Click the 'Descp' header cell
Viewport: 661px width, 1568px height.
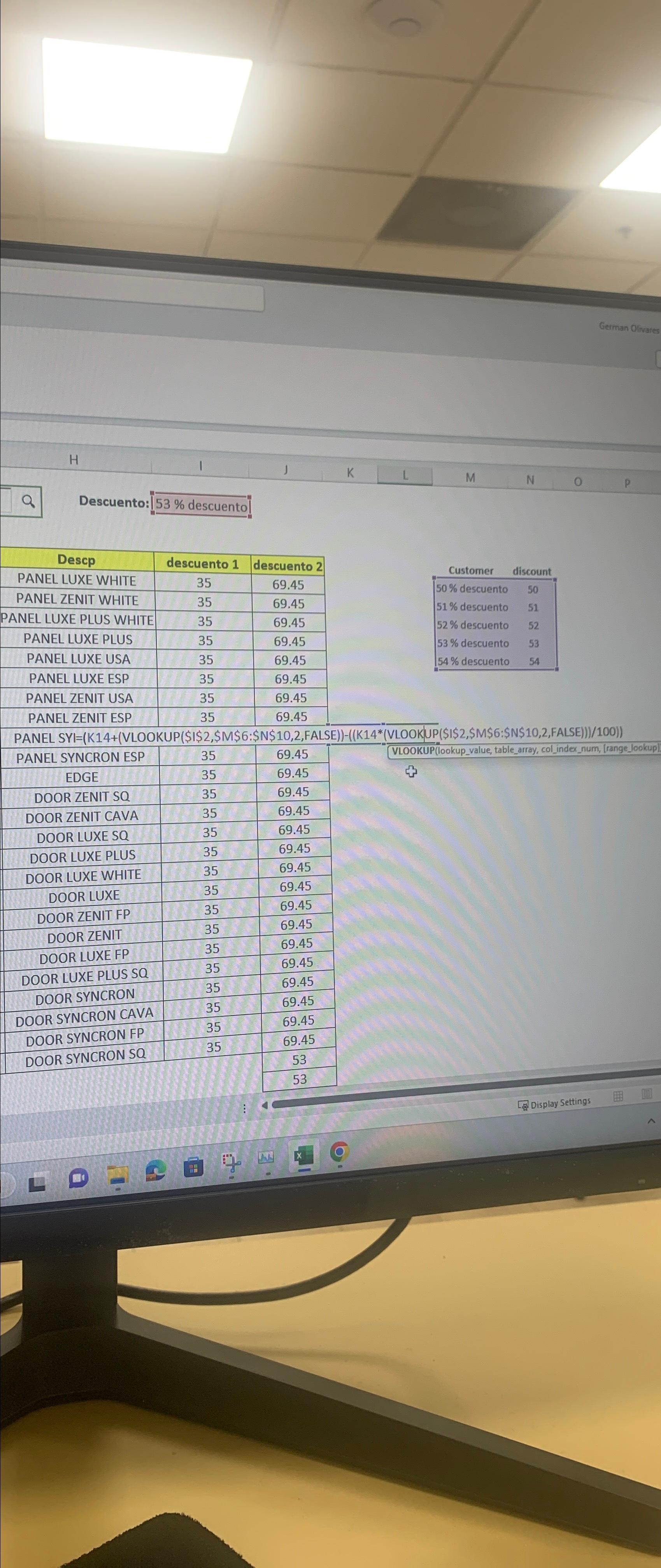pos(76,560)
